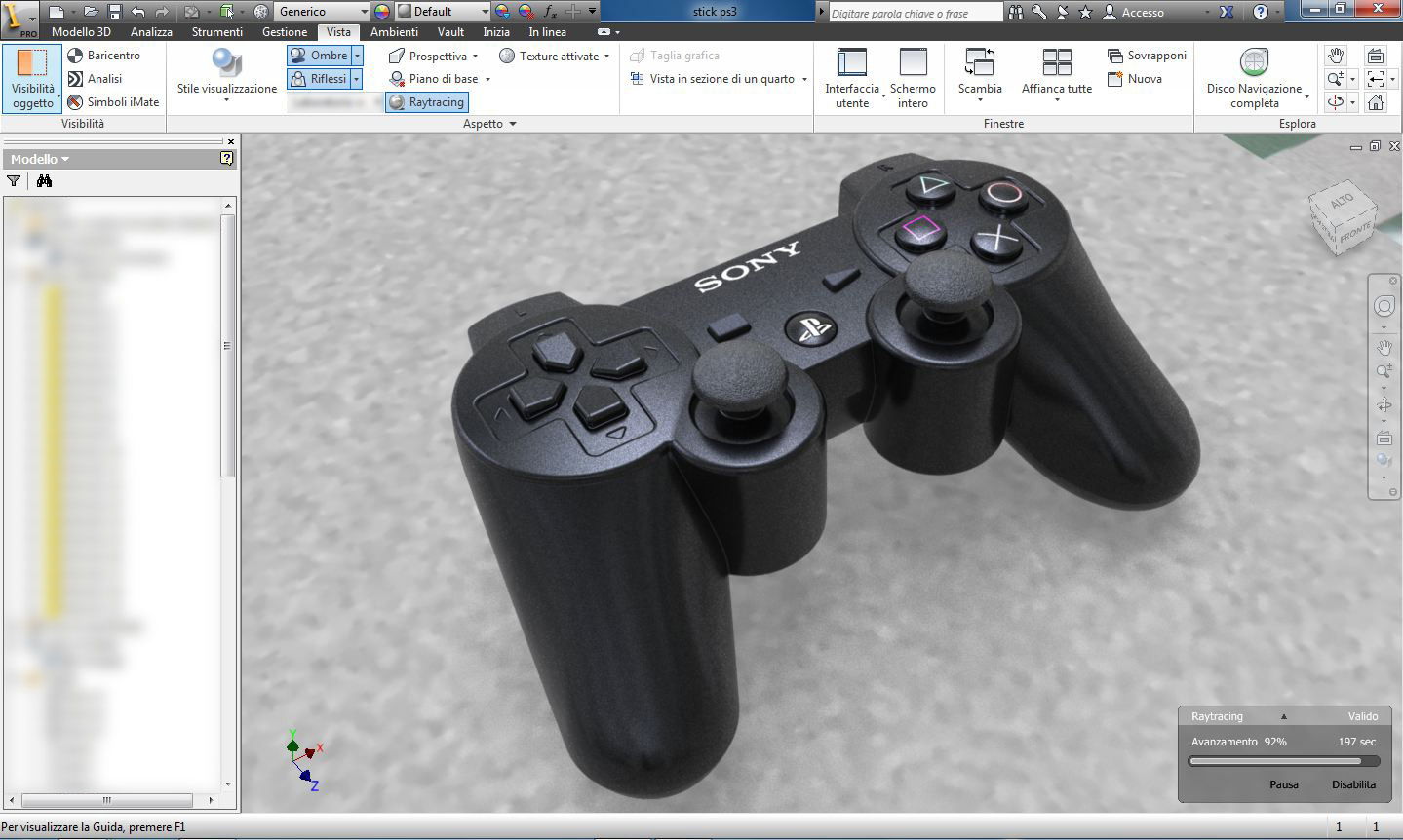Expand Disco Navigazione dropdown arrow
1403x840 pixels.
[1306, 96]
